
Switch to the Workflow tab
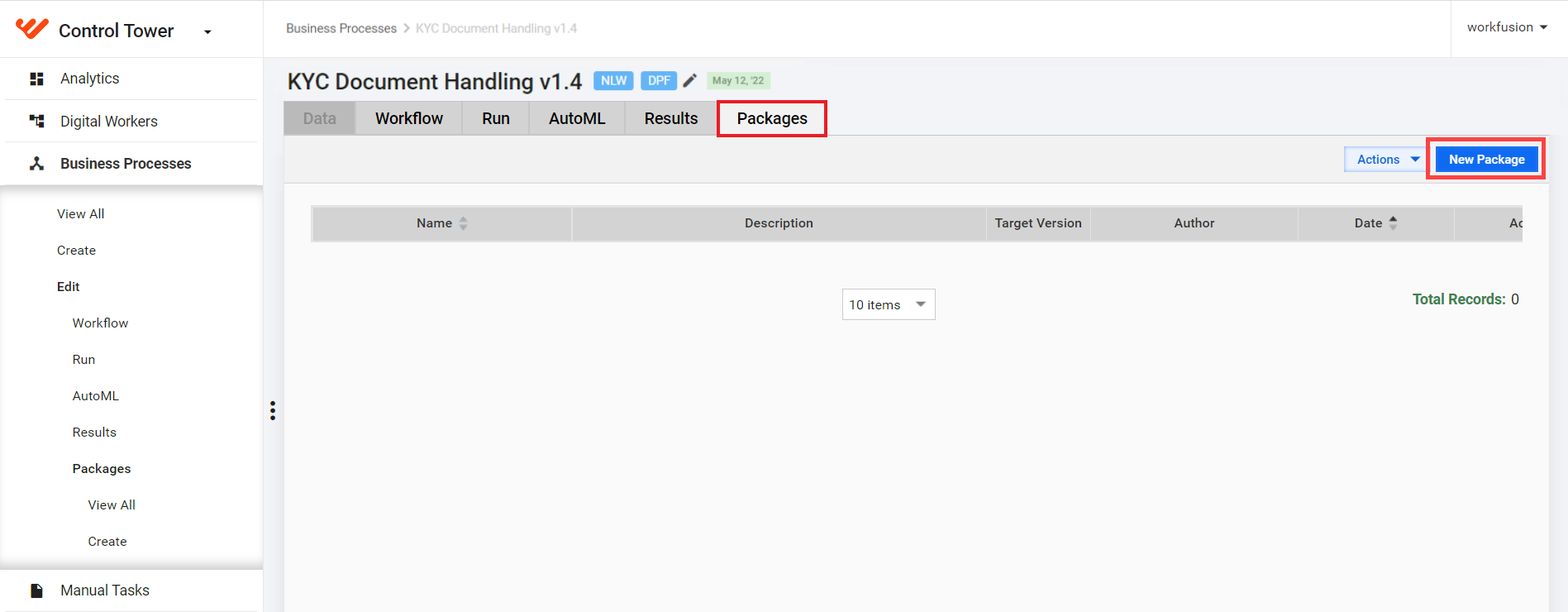pos(409,118)
